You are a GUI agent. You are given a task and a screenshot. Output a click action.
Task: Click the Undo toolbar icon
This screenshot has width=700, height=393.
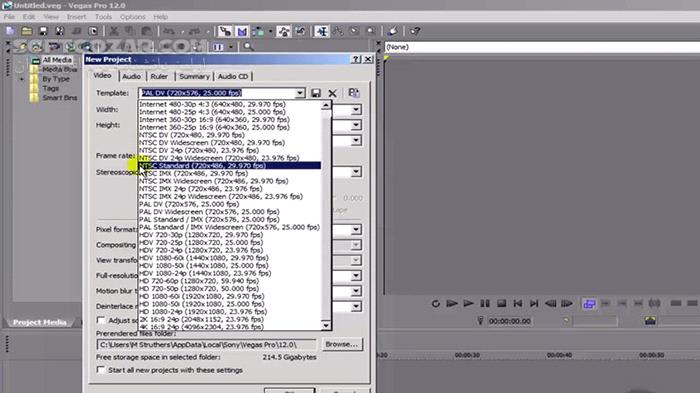point(169,31)
